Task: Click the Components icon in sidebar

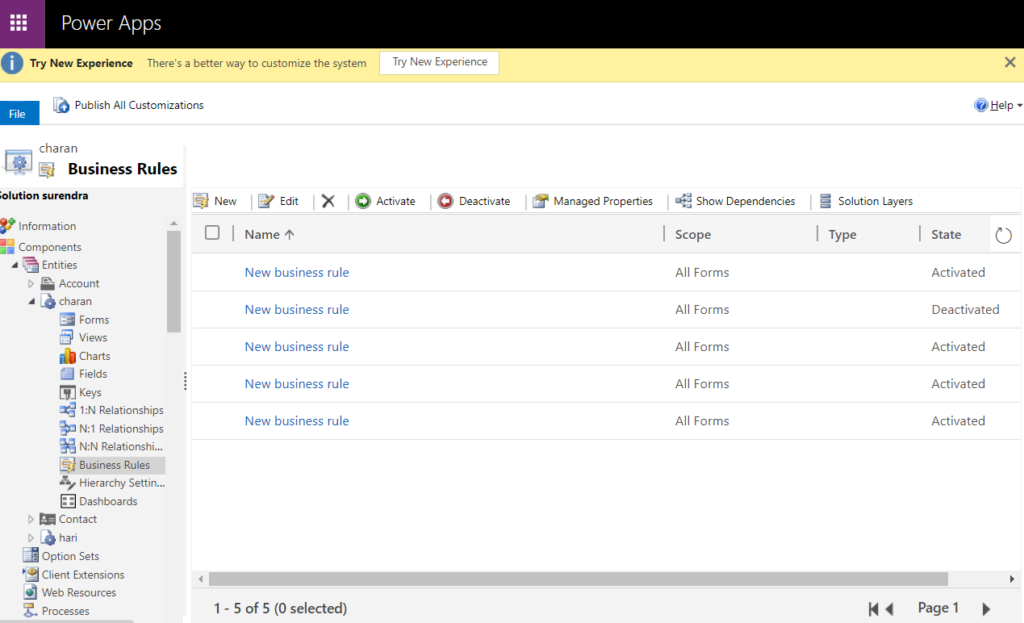Action: (7, 247)
